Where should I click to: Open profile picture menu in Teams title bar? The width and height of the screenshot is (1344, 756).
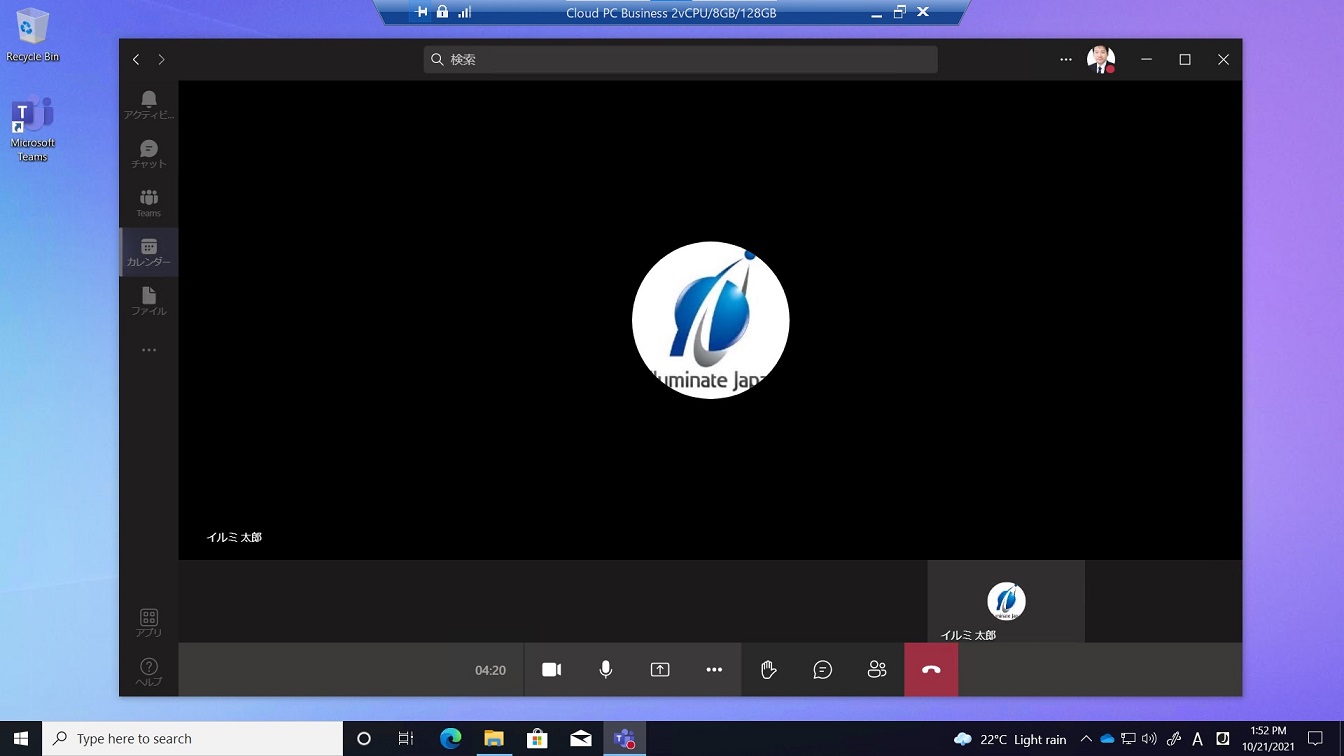click(1101, 60)
